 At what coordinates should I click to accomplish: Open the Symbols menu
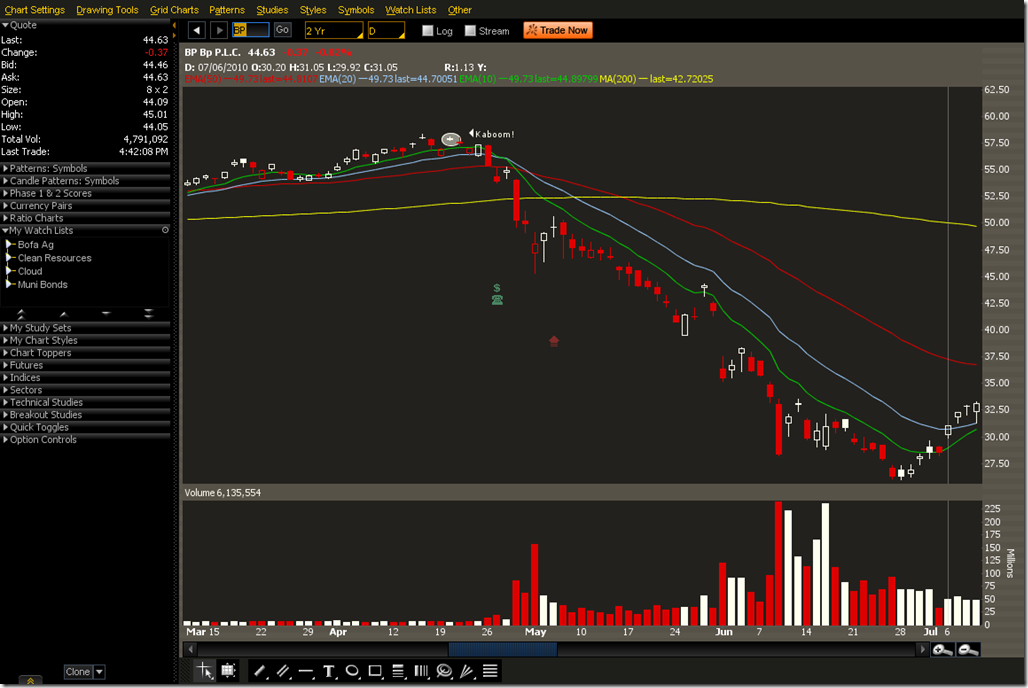[356, 10]
